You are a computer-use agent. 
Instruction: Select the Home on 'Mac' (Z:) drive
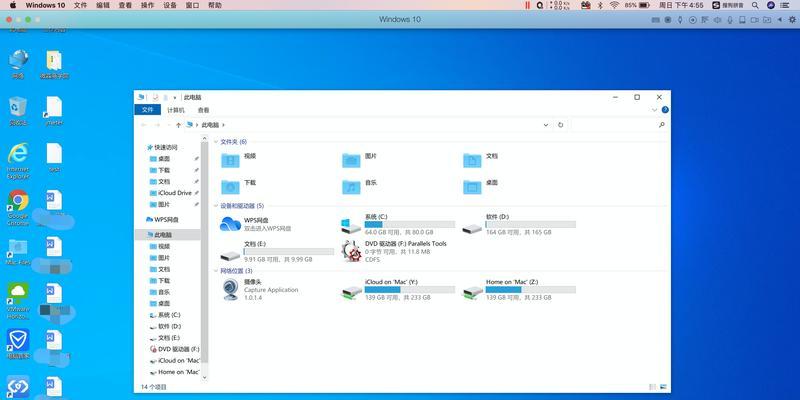click(x=519, y=289)
